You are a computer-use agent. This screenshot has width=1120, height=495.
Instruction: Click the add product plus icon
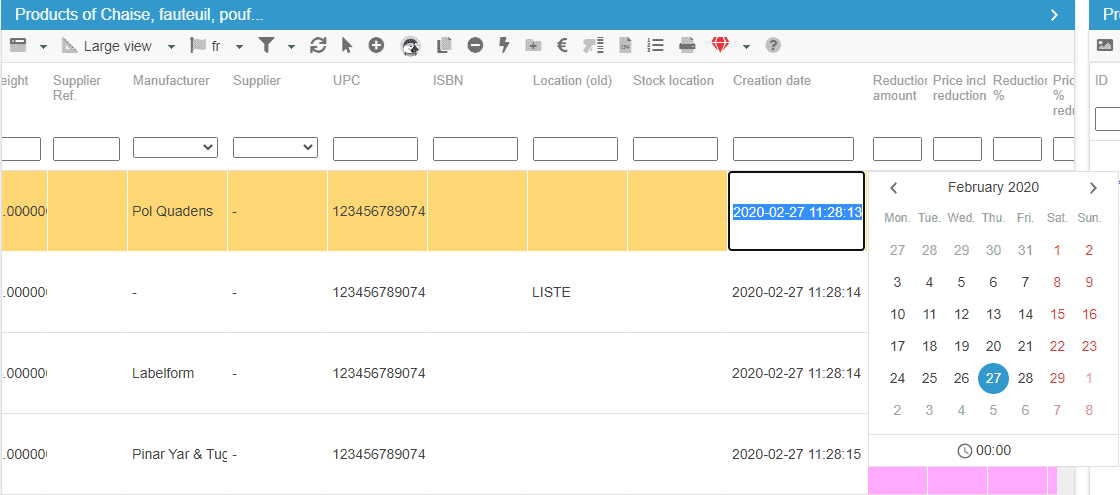point(376,45)
